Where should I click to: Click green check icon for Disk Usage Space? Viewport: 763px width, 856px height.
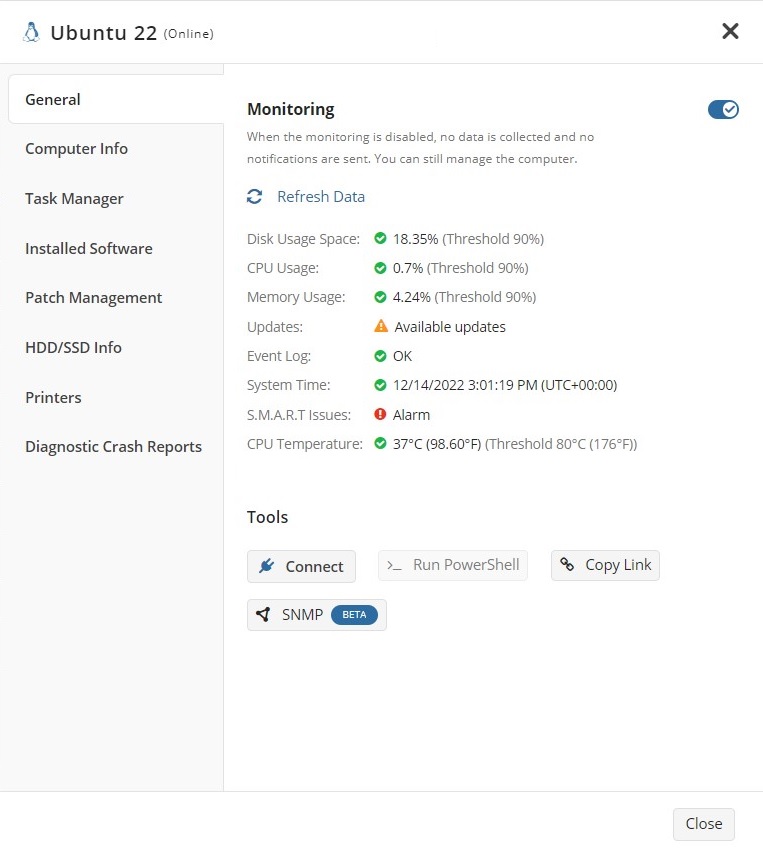coord(380,239)
